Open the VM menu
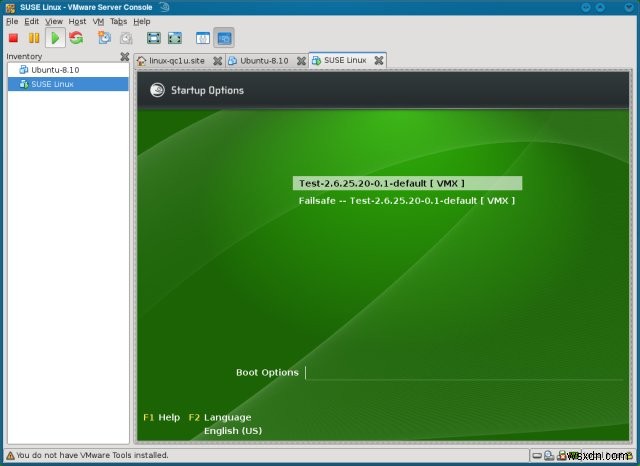Viewport: 640px width, 466px height. pyautogui.click(x=98, y=21)
